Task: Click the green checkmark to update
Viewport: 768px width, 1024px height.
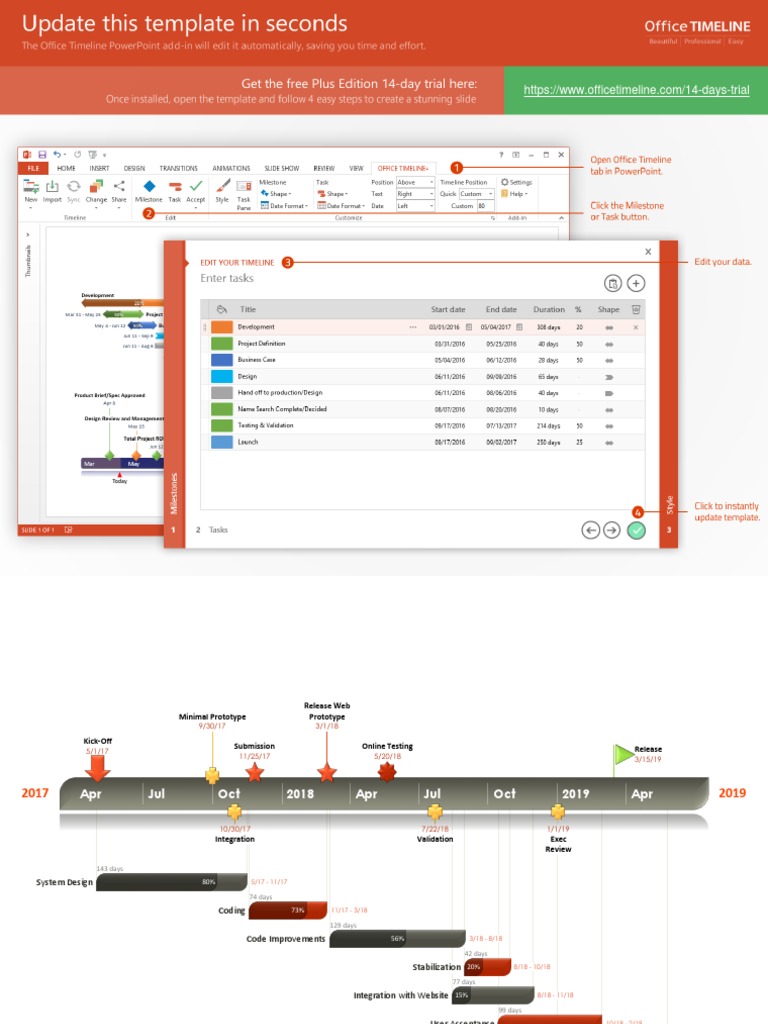Action: click(x=636, y=530)
